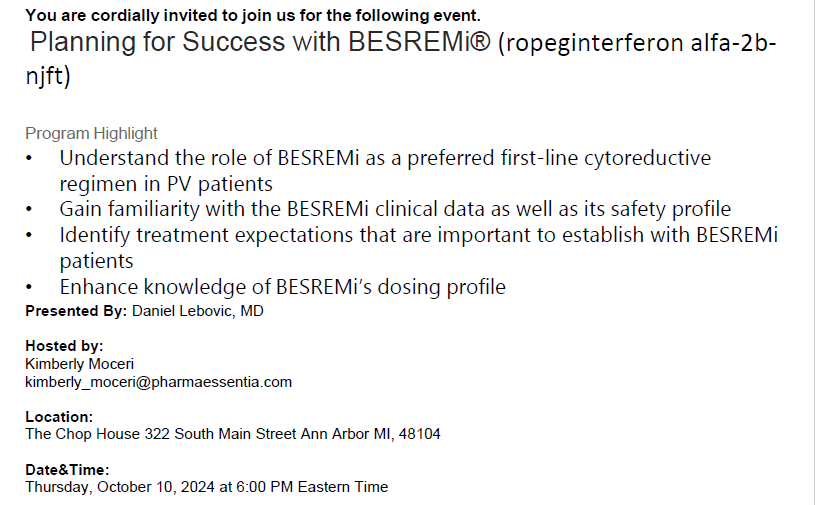815x505 pixels.
Task: Click the bullet about preferred first-line cytoreductive regimen
Action: [x=385, y=159]
